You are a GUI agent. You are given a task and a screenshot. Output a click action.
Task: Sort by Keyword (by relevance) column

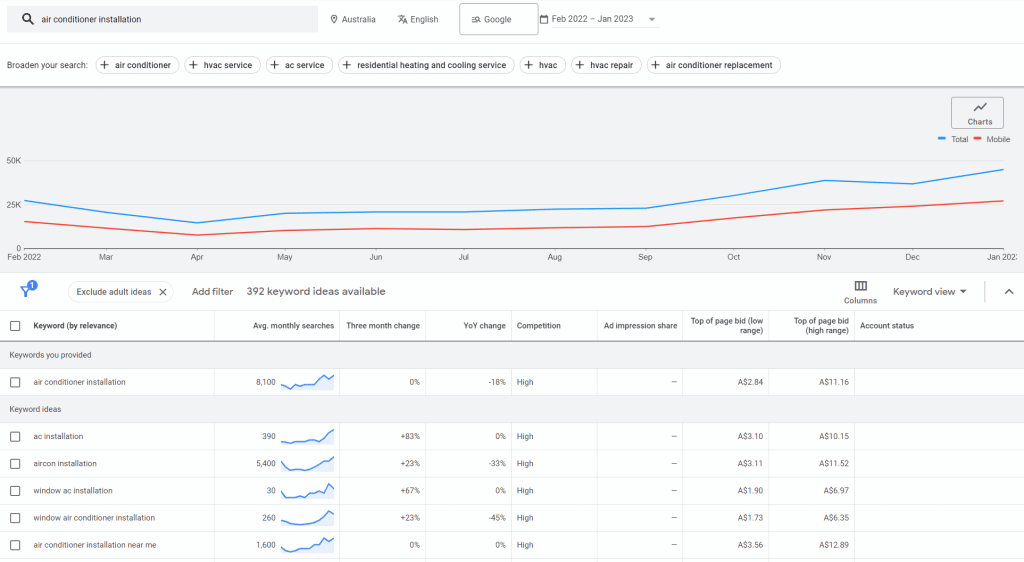(x=75, y=326)
